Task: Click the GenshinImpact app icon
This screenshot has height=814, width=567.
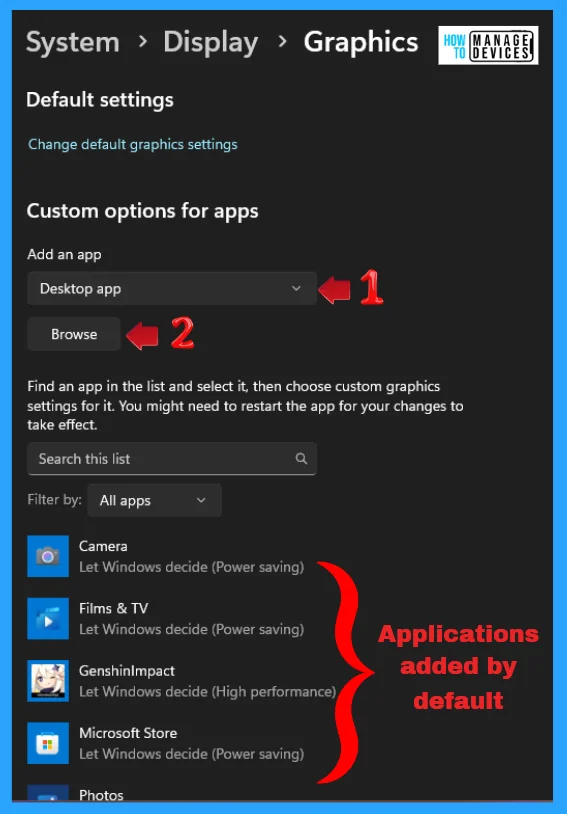Action: point(48,681)
